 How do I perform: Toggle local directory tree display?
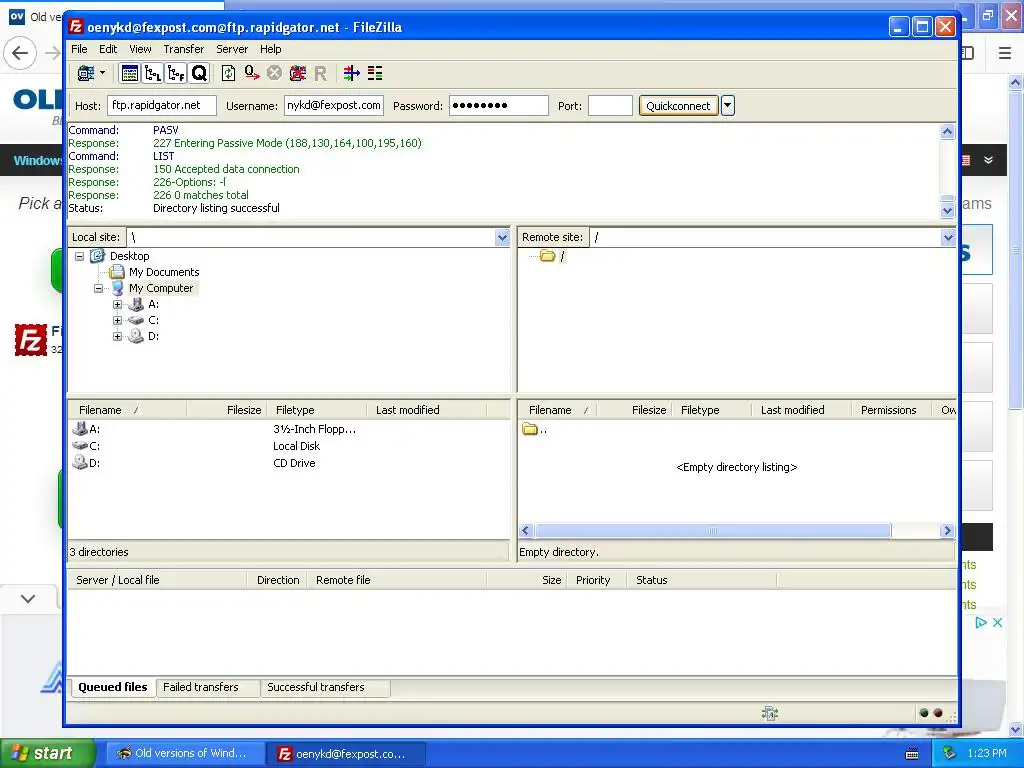[x=153, y=73]
